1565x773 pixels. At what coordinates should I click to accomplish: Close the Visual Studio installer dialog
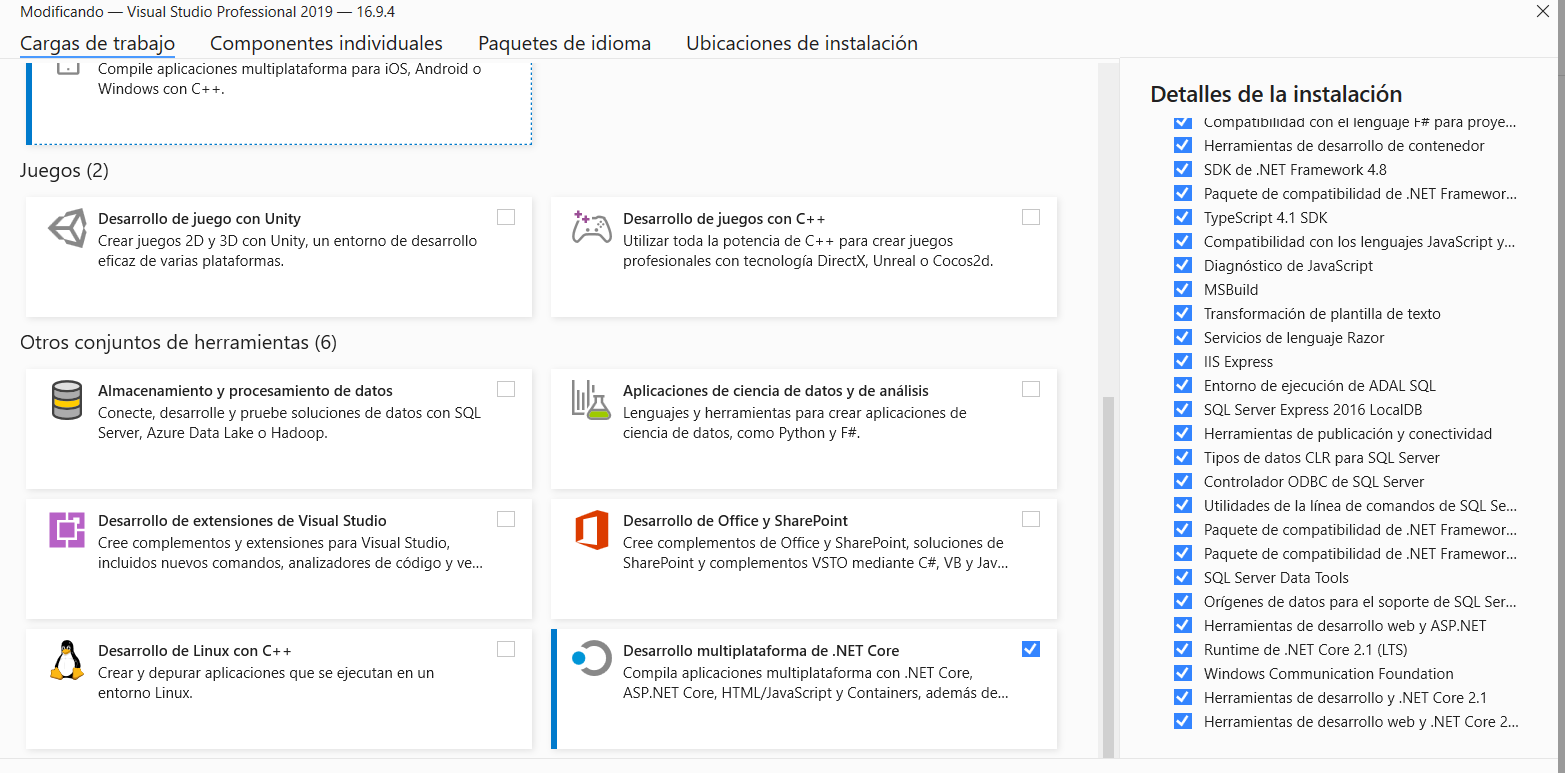click(x=1542, y=11)
